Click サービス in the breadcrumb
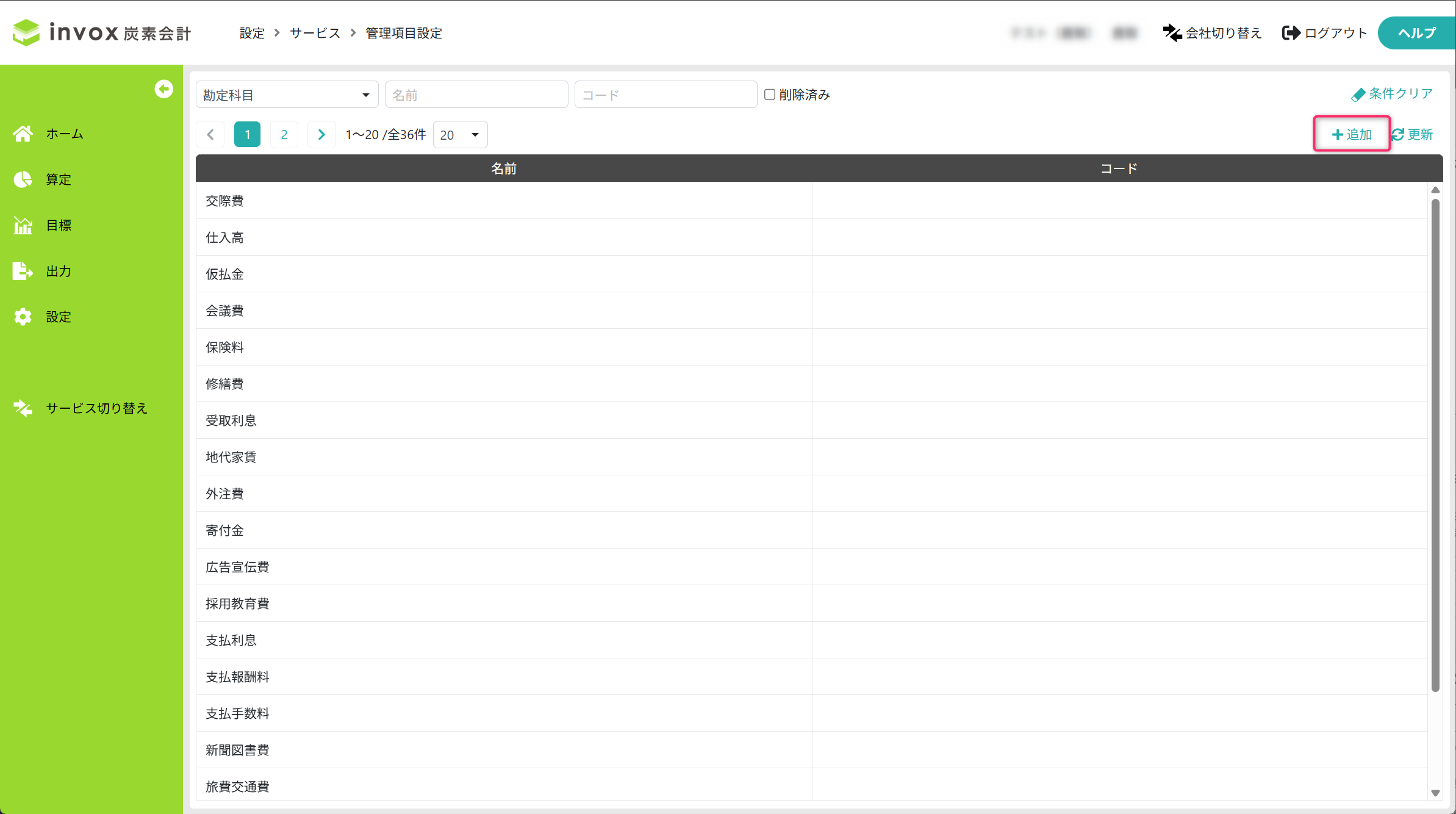The height and width of the screenshot is (814, 1456). [315, 33]
